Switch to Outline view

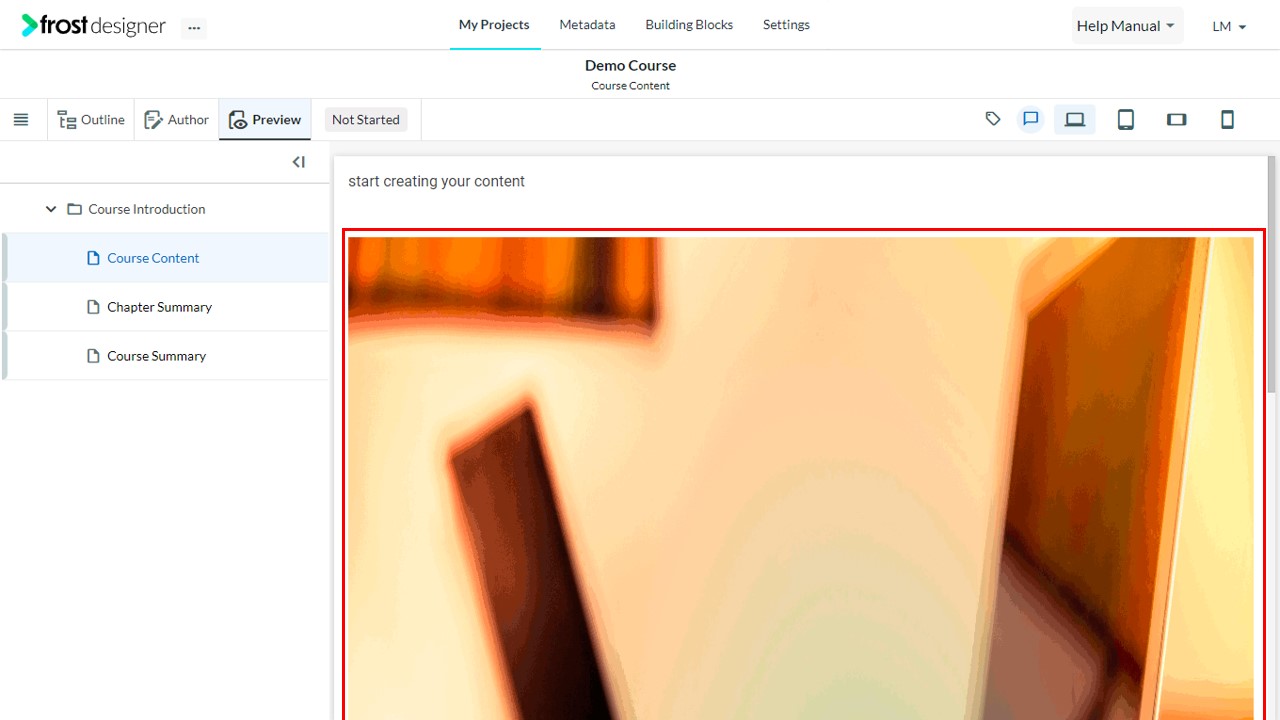click(x=91, y=120)
